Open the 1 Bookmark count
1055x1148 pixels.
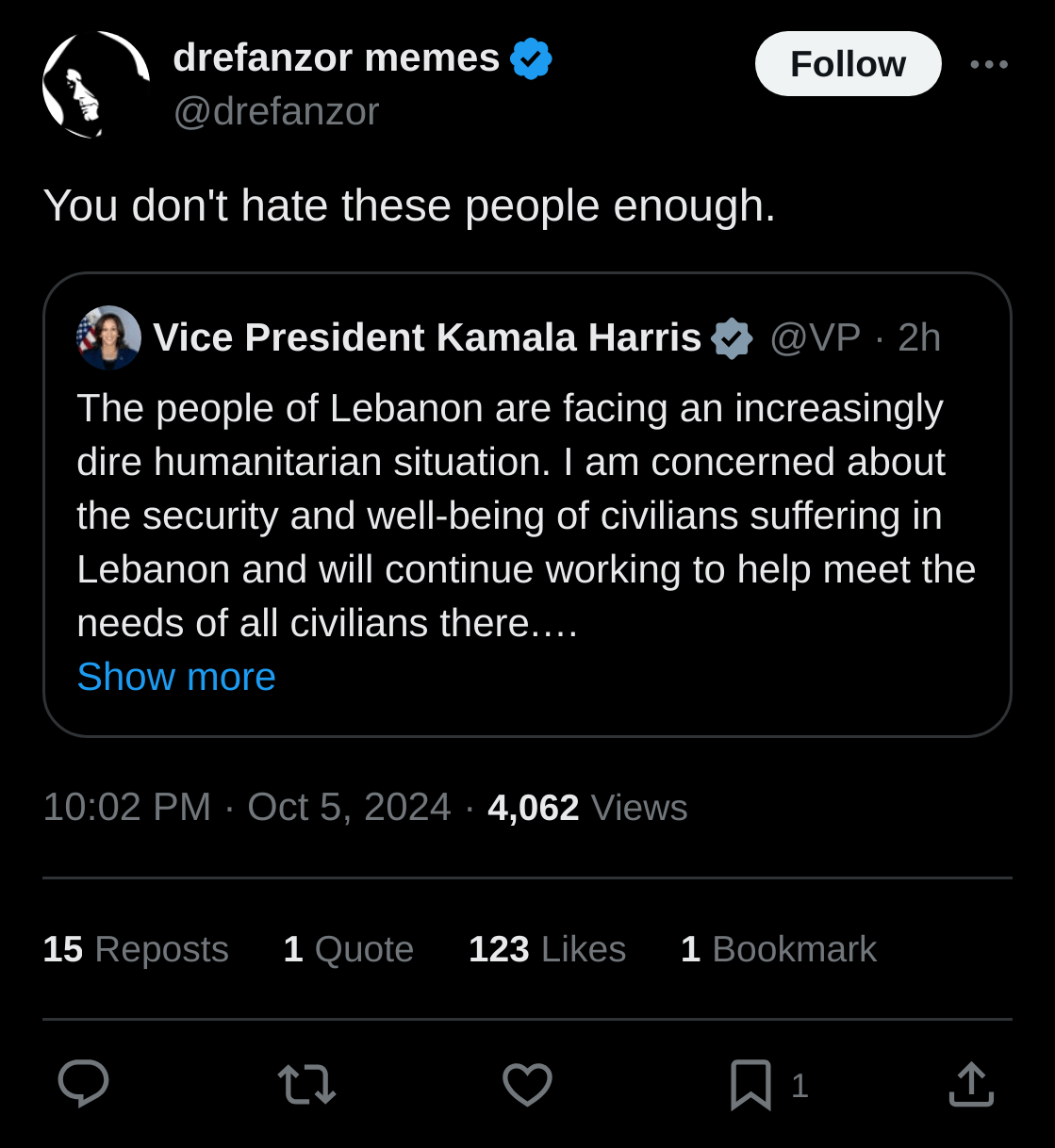779,949
